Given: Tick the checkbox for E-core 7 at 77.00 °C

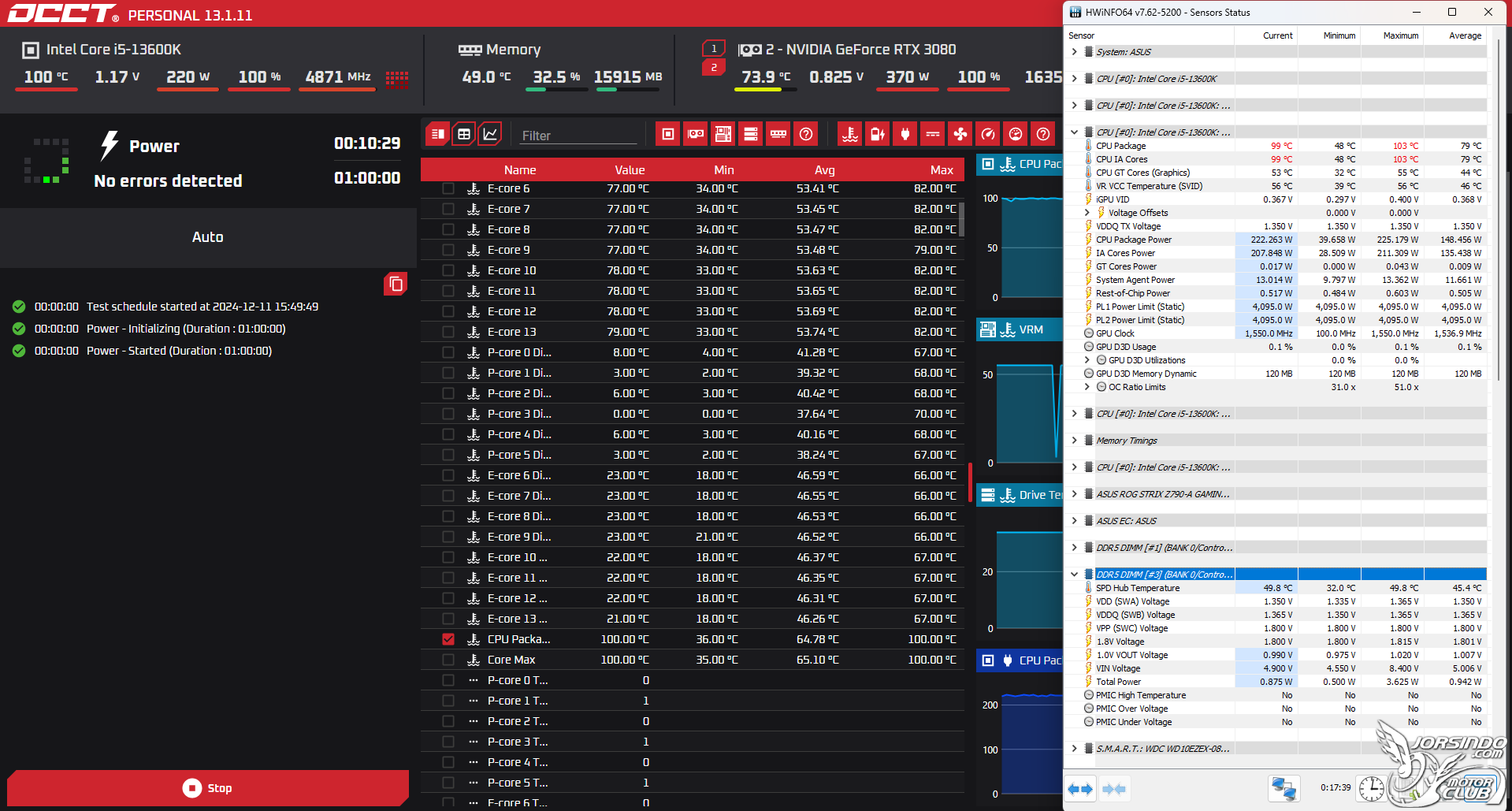Looking at the screenshot, I should point(448,209).
